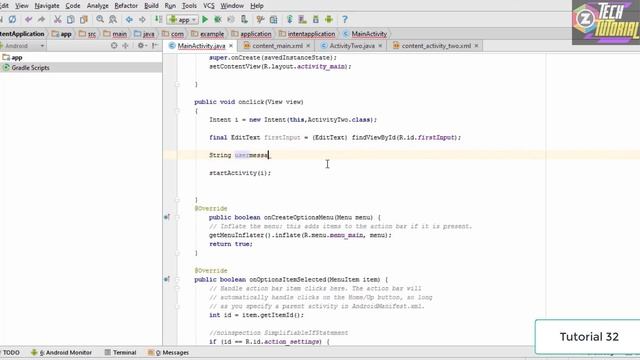
Task: Run the app with the green play icon
Action: pos(205,19)
